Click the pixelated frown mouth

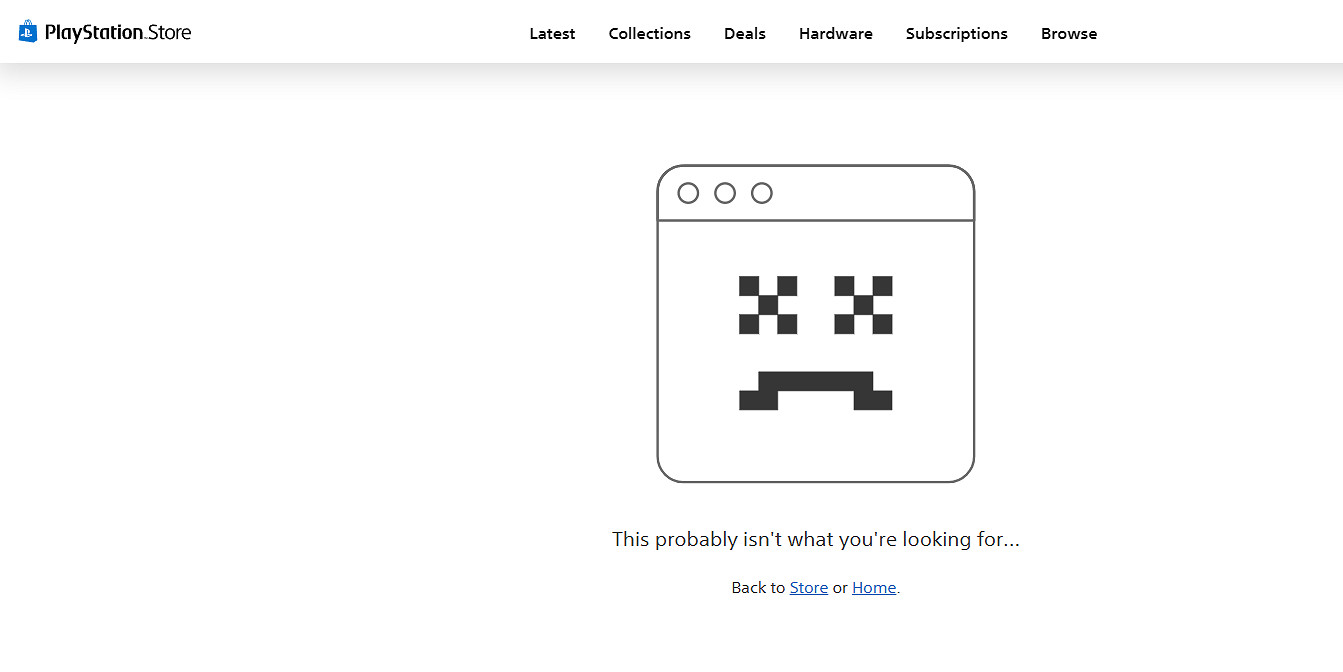point(815,389)
